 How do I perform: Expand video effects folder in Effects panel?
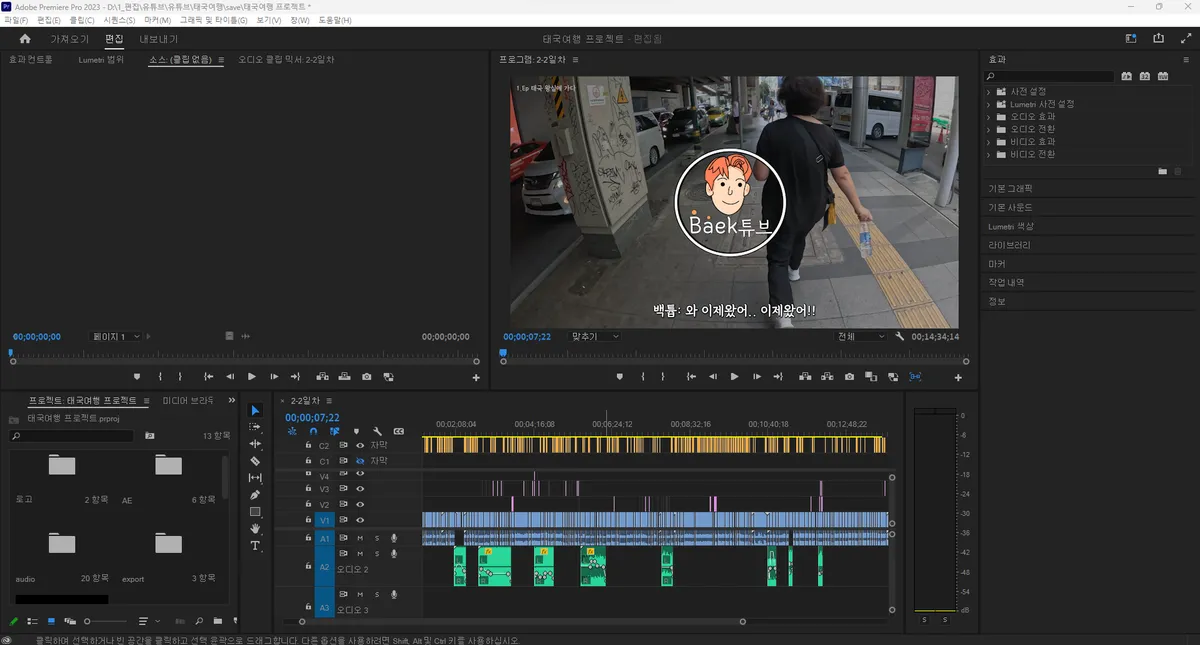pos(989,142)
